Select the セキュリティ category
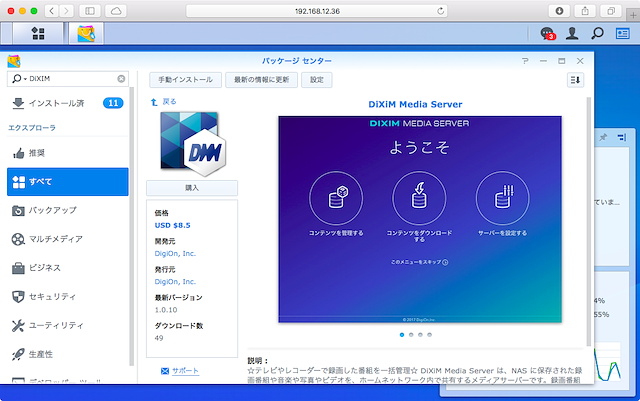 [68, 296]
